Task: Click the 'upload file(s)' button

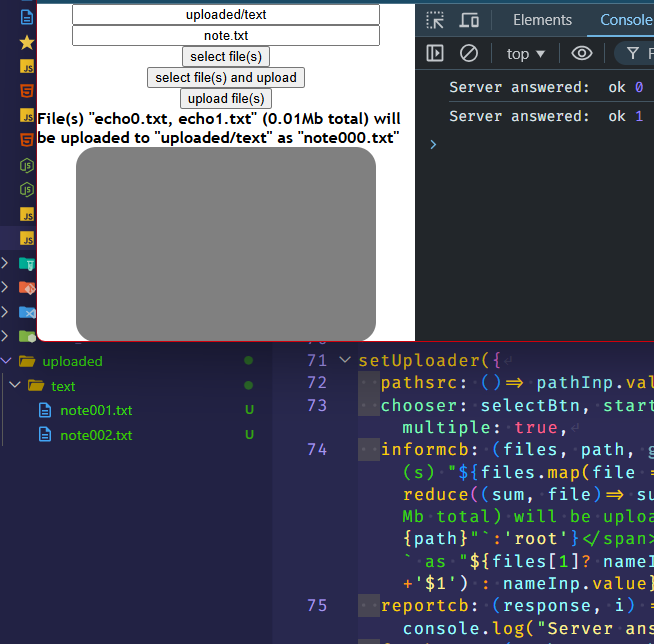Action: (x=226, y=98)
